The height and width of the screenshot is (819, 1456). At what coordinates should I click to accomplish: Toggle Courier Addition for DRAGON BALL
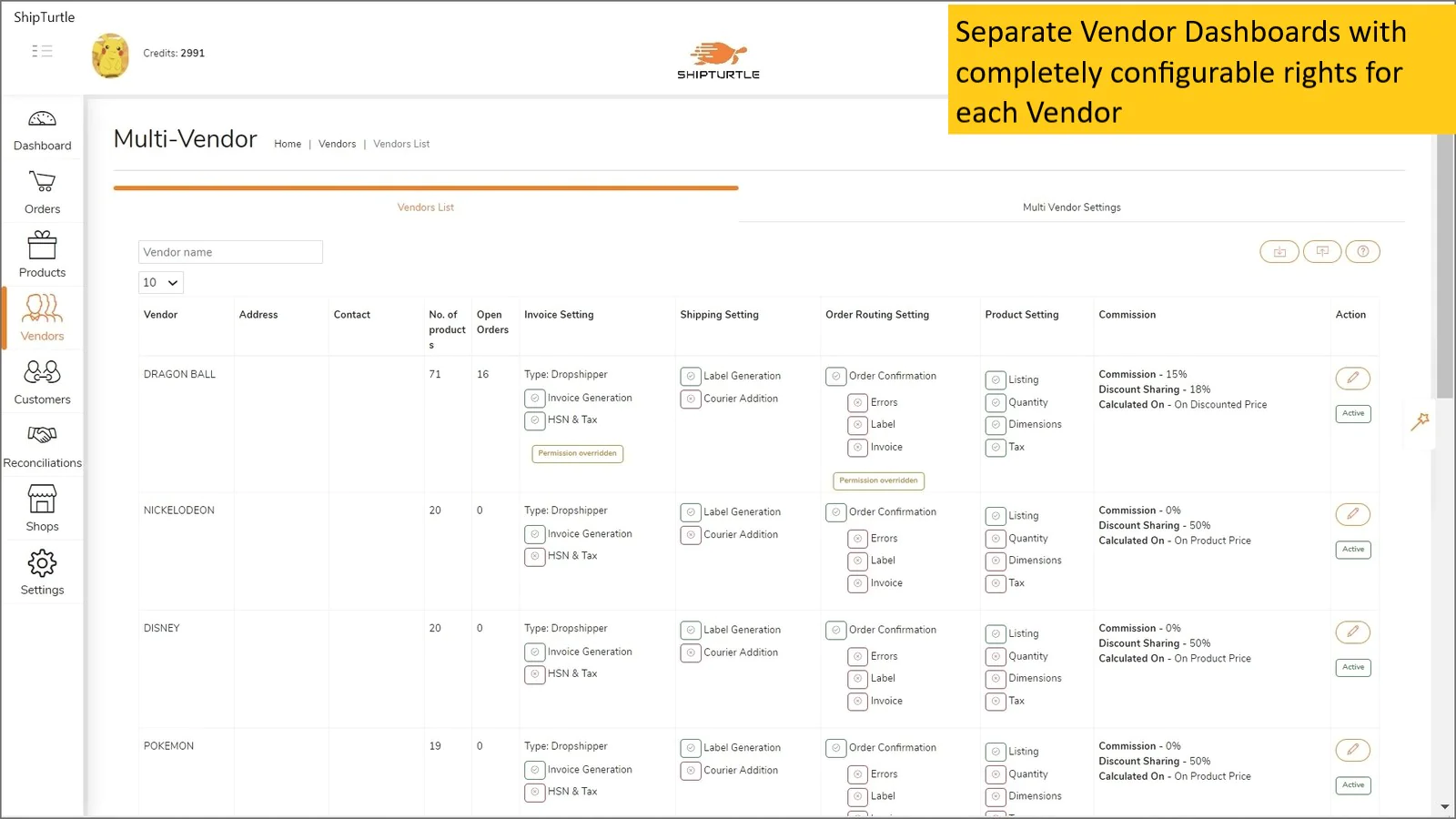691,399
